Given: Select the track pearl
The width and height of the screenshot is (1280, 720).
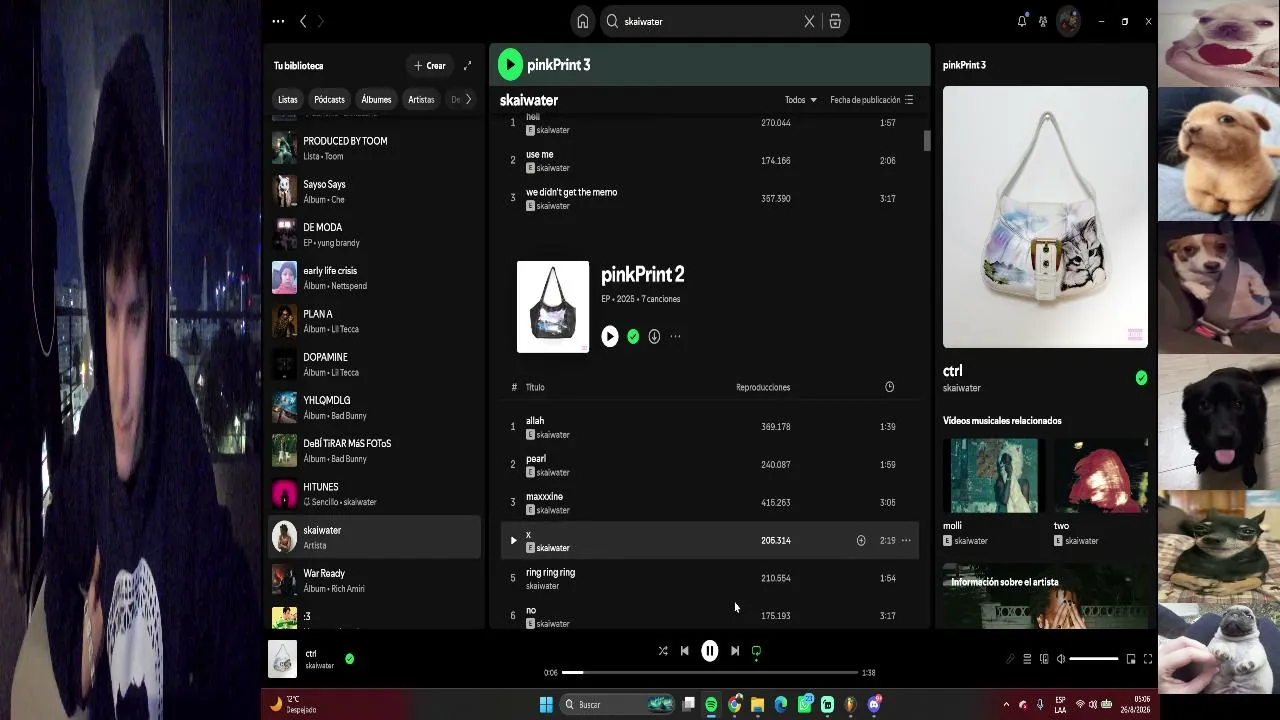Looking at the screenshot, I should coord(710,465).
